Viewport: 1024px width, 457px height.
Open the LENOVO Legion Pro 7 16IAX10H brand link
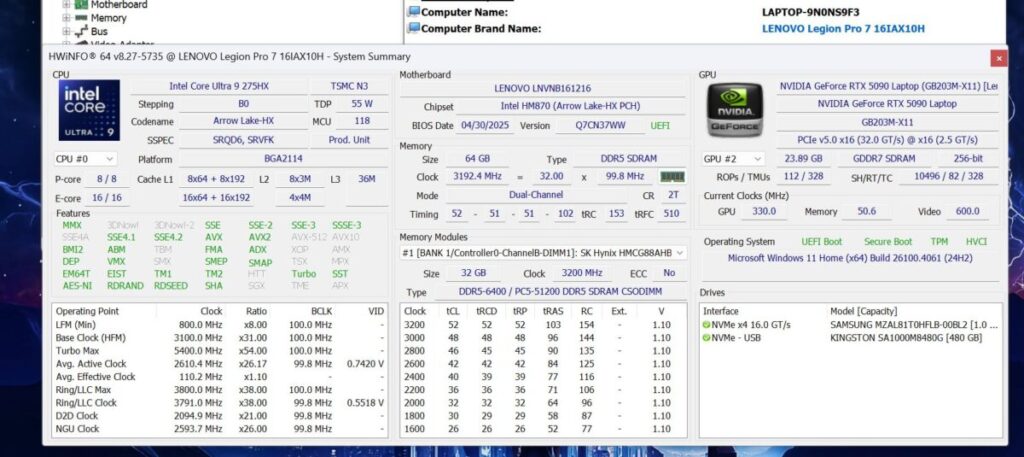[843, 29]
